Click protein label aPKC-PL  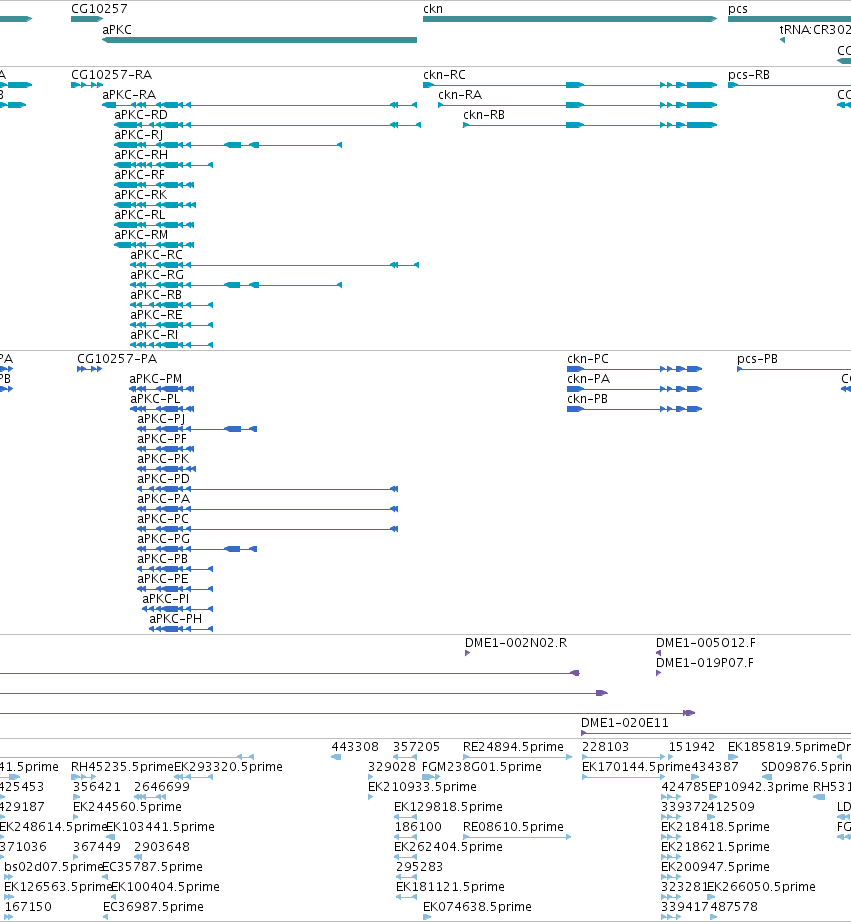[x=155, y=399]
